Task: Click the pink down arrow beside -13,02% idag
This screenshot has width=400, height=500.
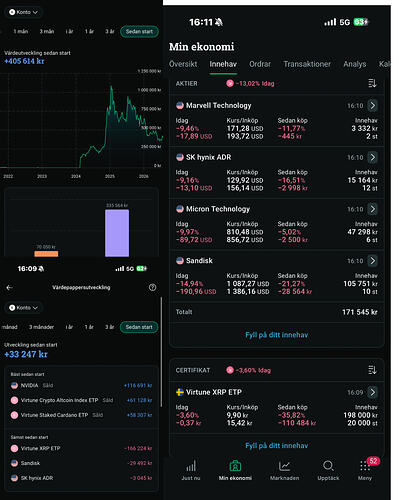Action: click(230, 83)
